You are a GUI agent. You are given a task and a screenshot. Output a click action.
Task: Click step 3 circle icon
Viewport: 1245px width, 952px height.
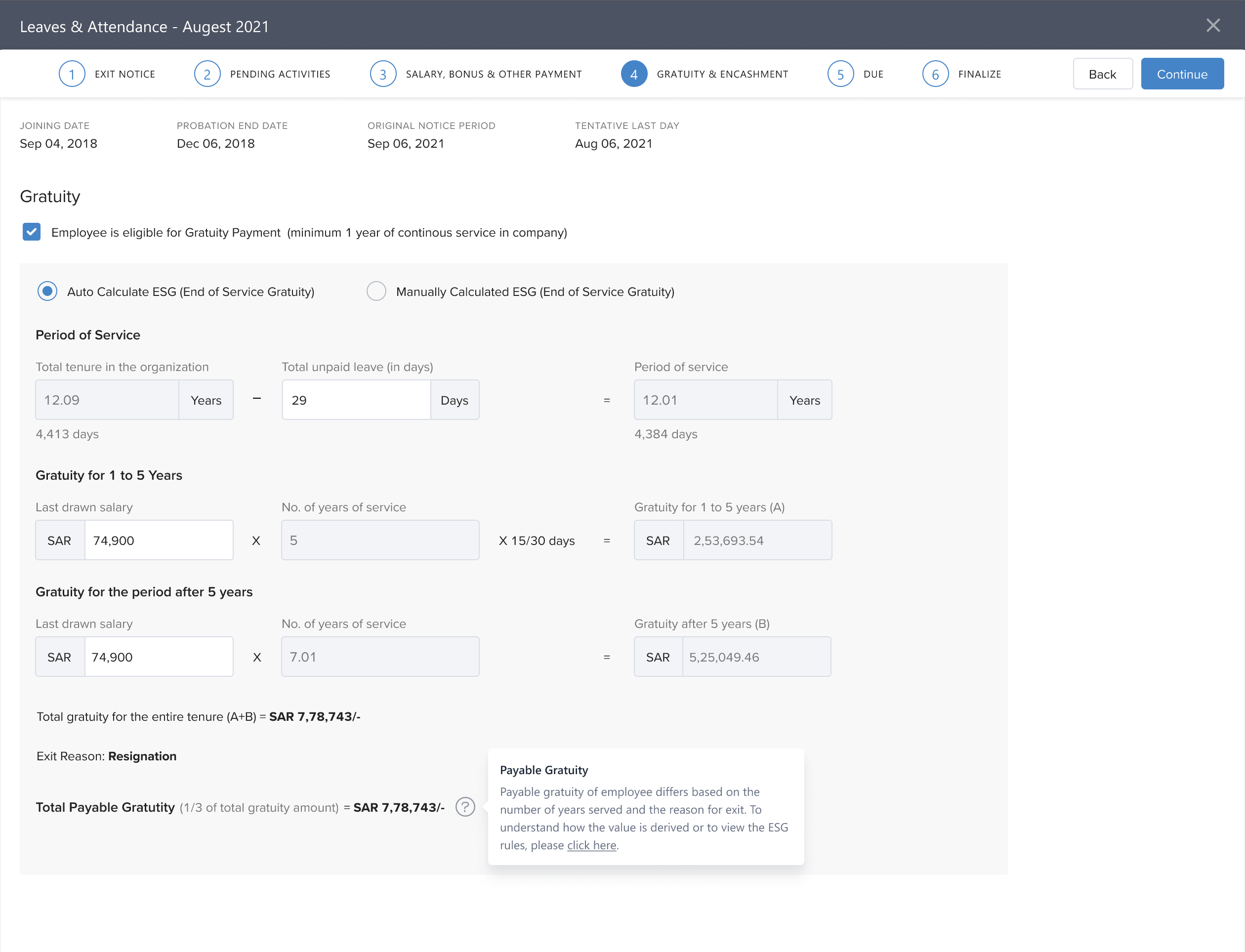pyautogui.click(x=383, y=74)
